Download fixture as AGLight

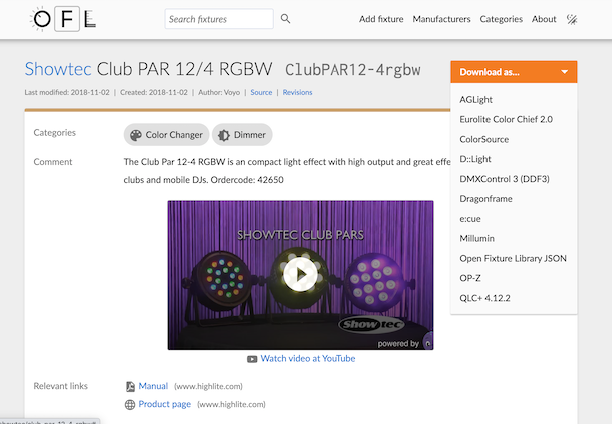pyautogui.click(x=514, y=100)
